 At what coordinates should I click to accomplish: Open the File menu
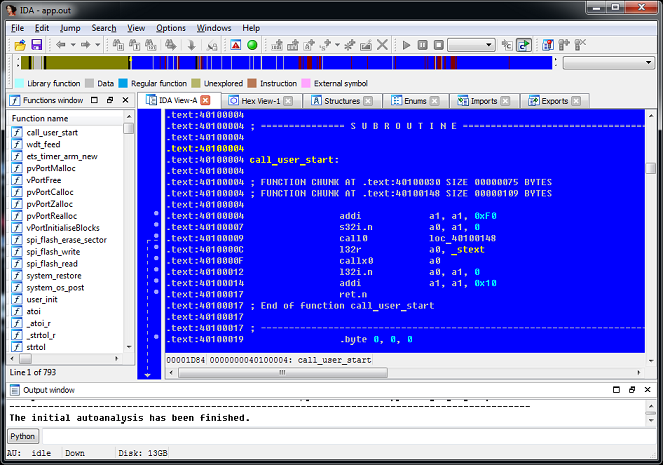[x=17, y=28]
